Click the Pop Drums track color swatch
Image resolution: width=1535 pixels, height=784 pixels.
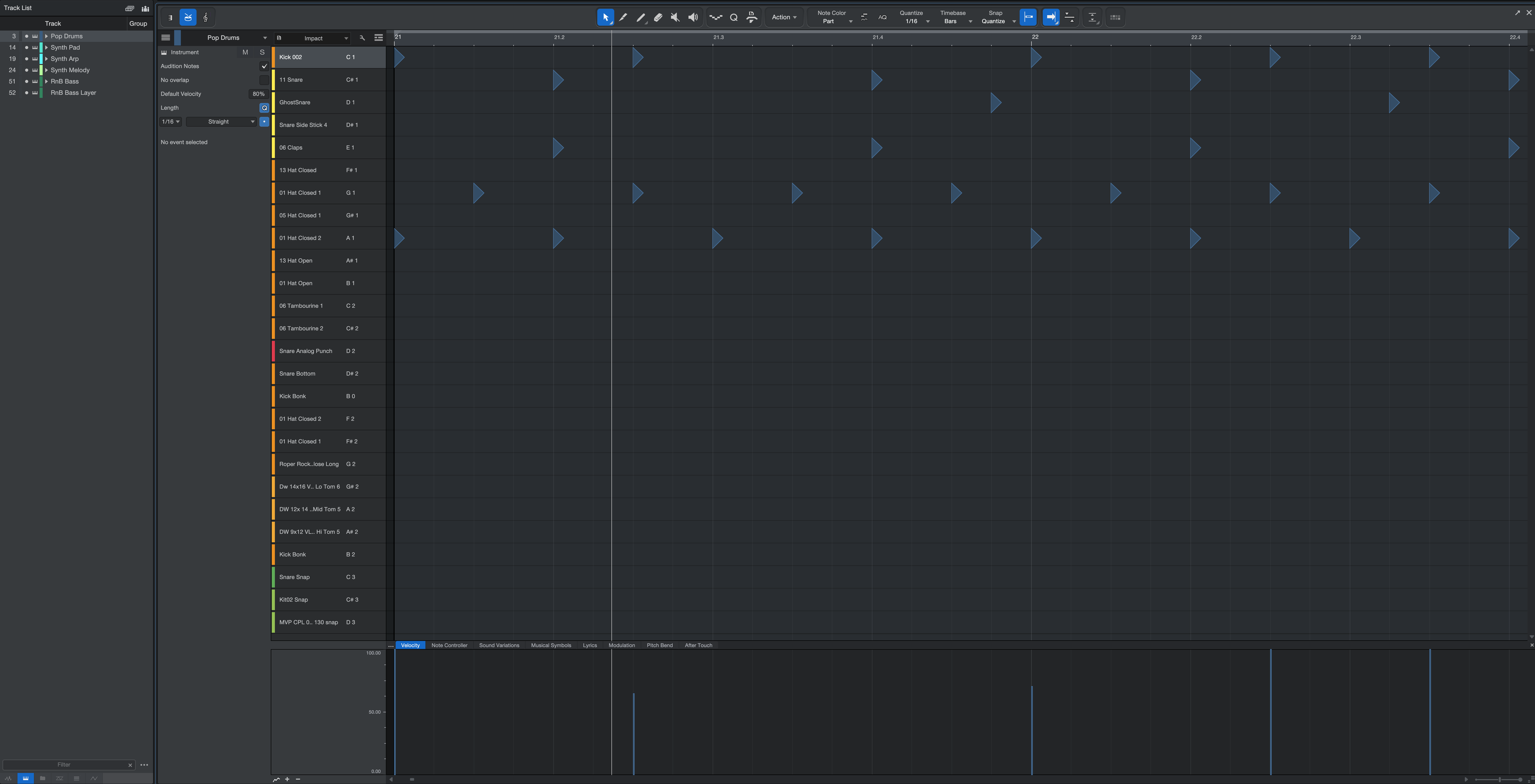click(178, 38)
